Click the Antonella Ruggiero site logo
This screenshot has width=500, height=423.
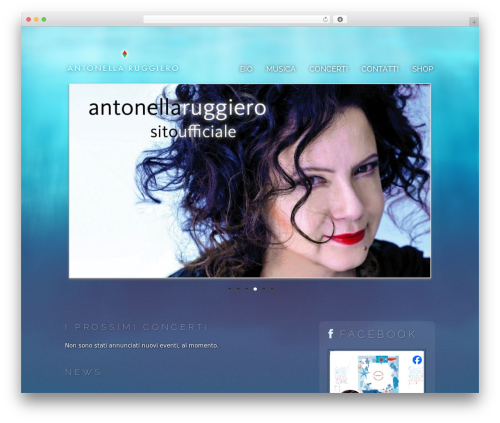click(123, 68)
